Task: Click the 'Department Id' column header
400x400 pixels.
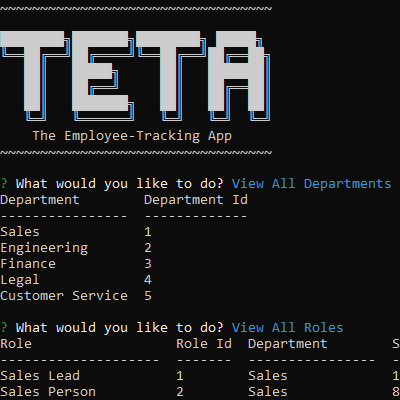Action: (x=196, y=200)
